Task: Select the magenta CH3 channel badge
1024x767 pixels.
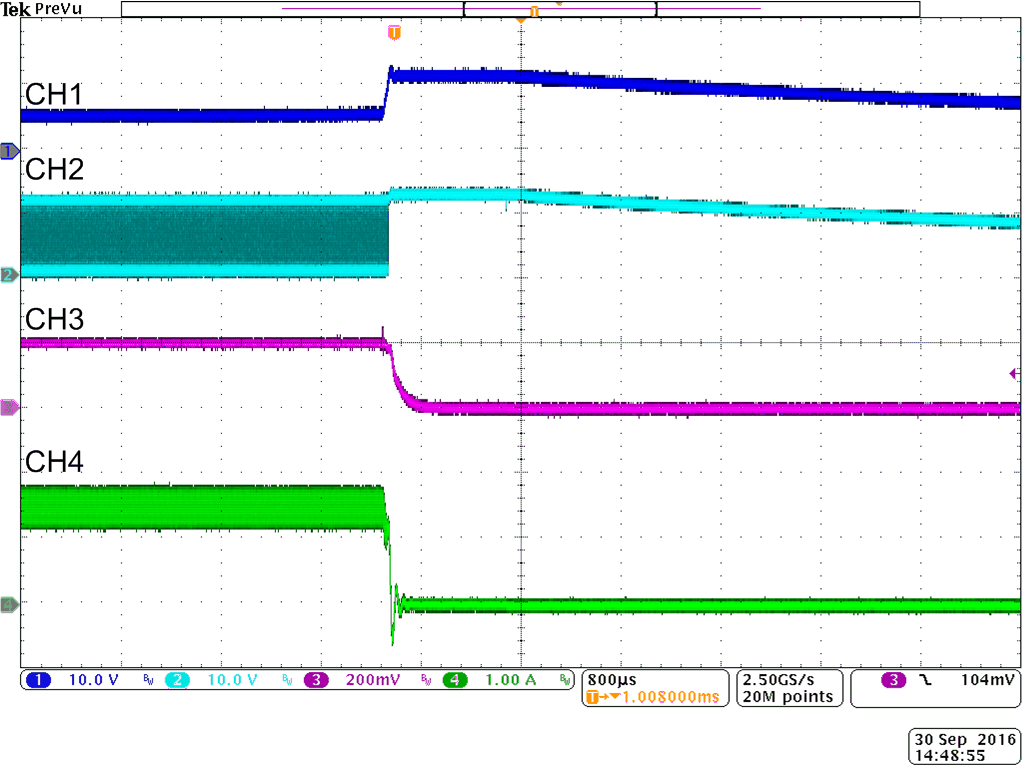Action: click(x=315, y=680)
